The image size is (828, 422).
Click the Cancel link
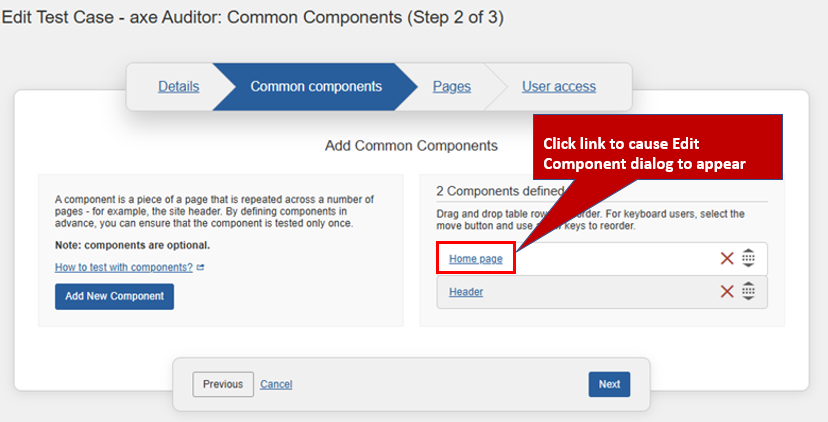pyautogui.click(x=276, y=384)
